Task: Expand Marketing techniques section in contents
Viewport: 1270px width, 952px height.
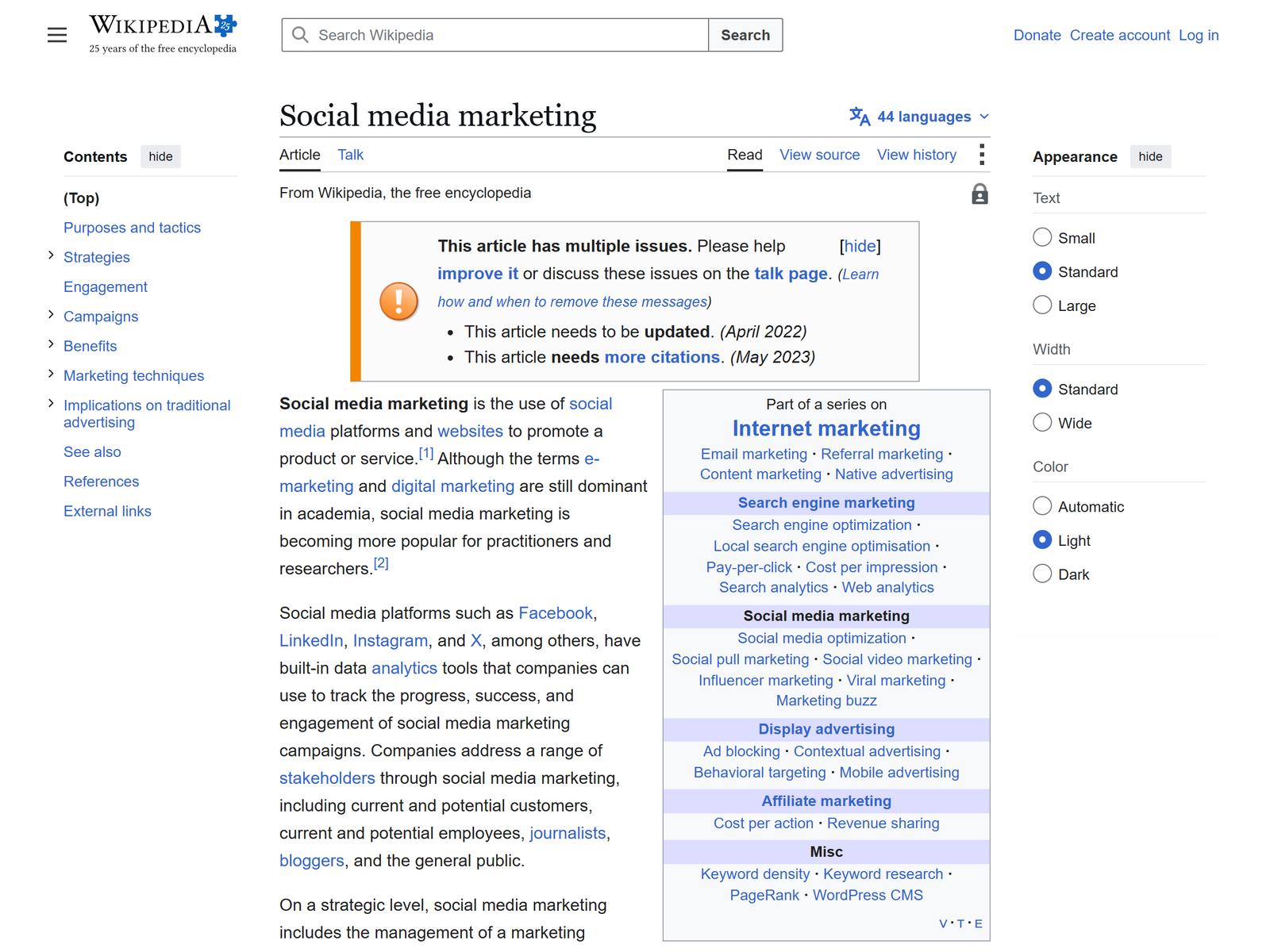Action: 51,374
